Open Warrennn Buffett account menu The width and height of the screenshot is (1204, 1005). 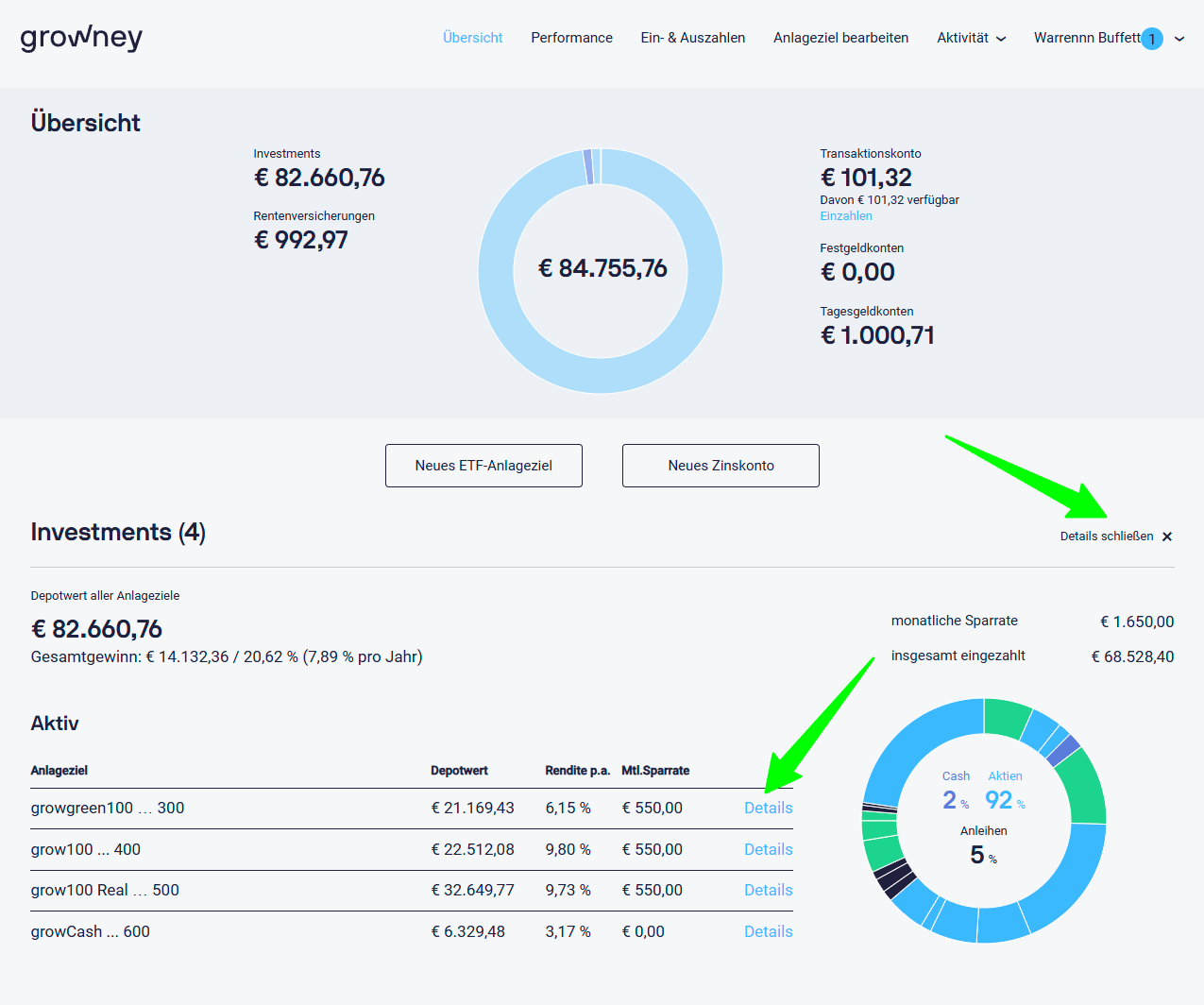pos(1086,38)
